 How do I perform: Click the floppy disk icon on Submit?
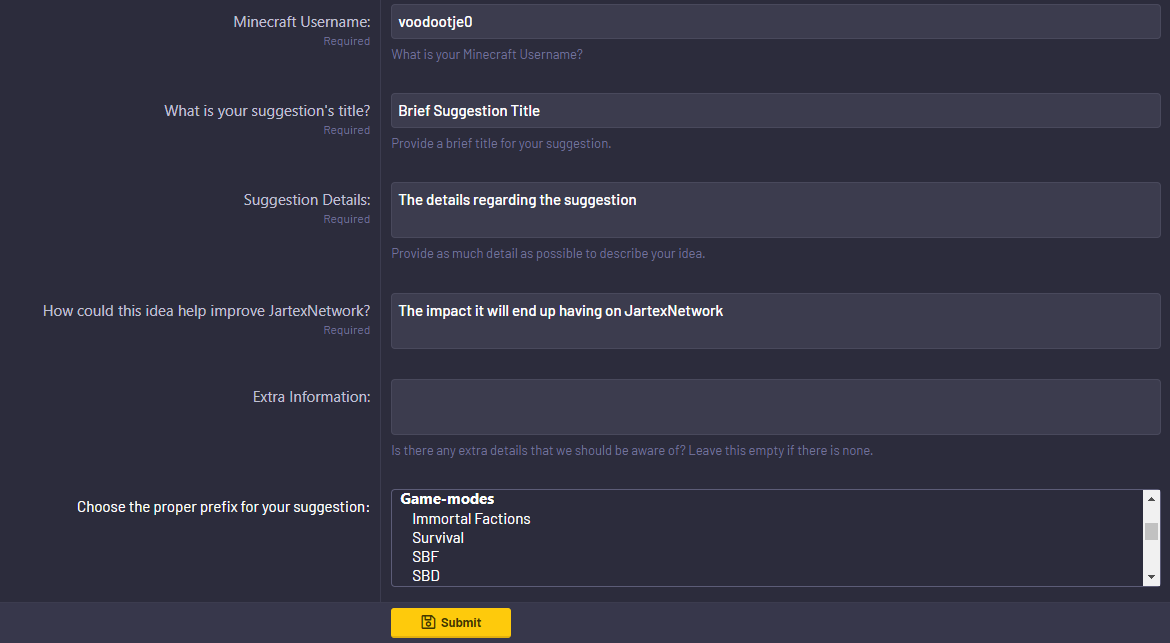coord(428,622)
